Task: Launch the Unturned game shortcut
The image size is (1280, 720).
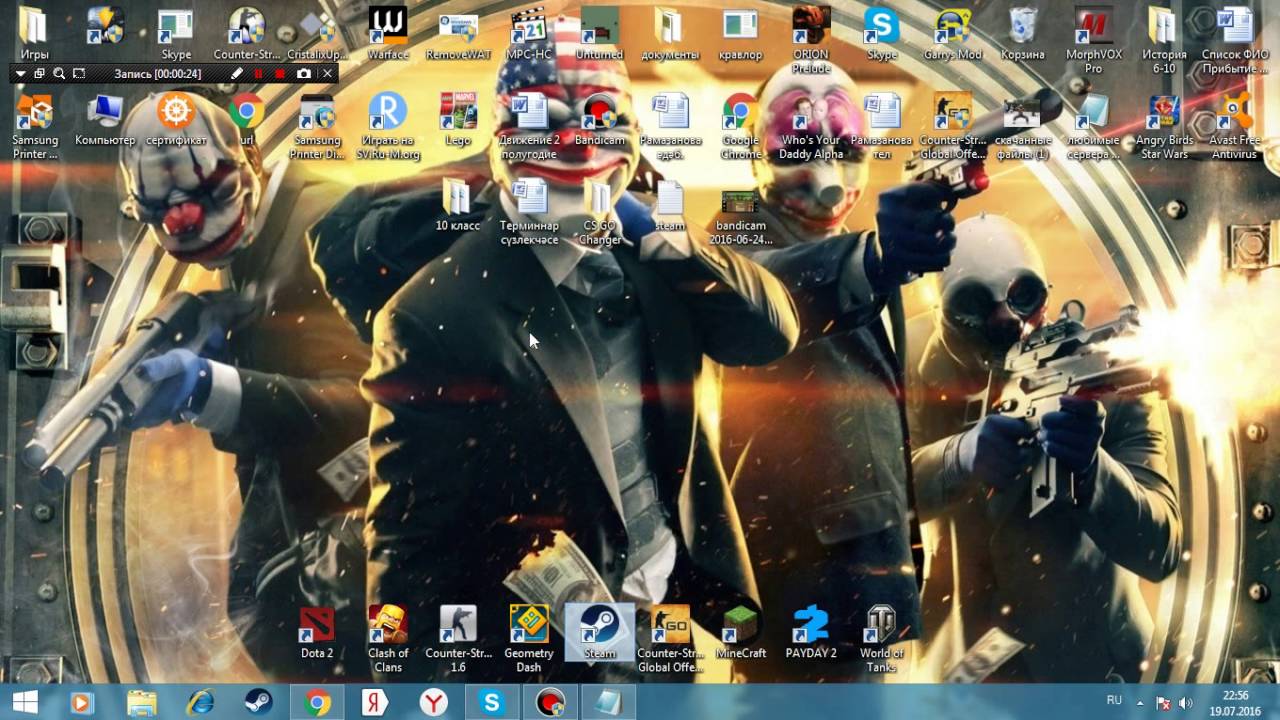Action: (x=599, y=34)
